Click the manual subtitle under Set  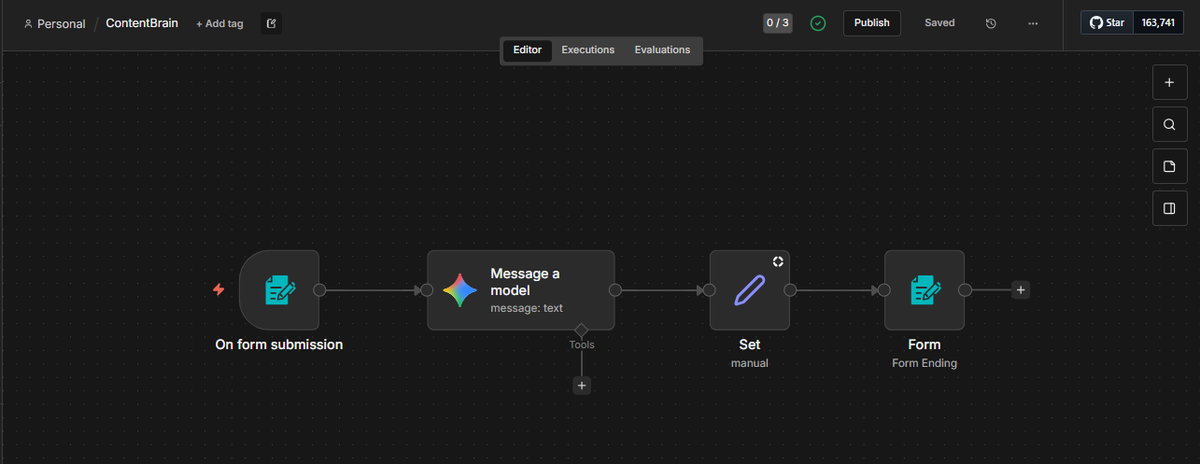tap(750, 363)
